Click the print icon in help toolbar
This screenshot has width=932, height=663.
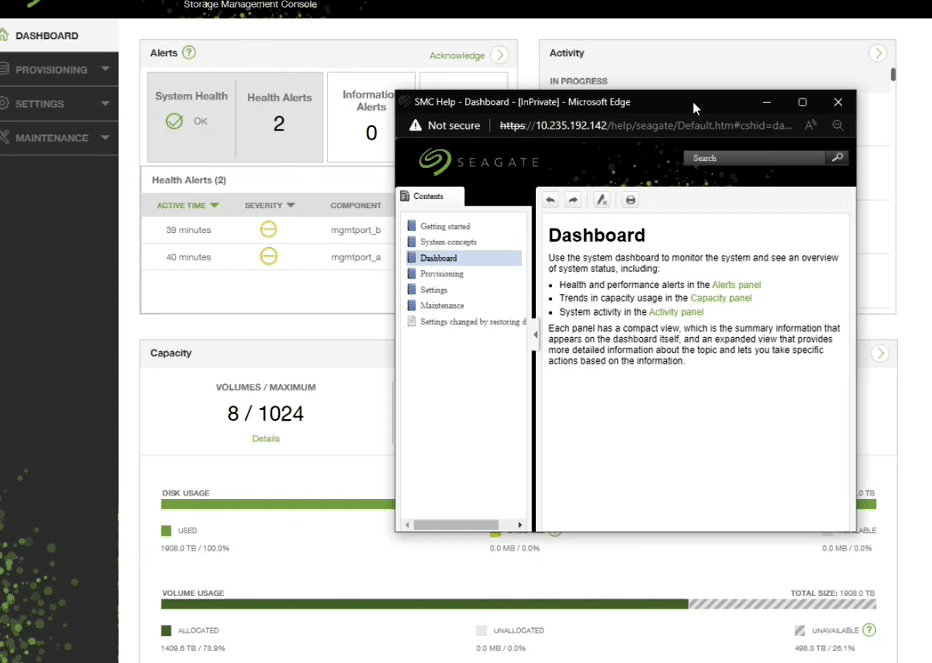631,200
